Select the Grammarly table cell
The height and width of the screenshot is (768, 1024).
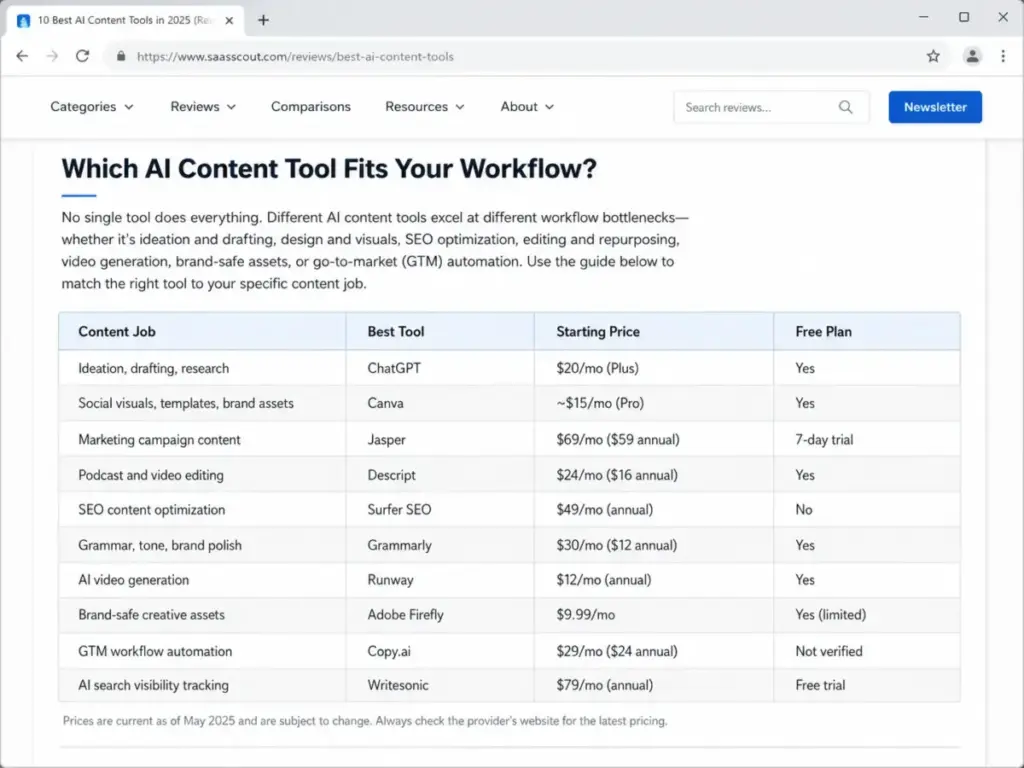click(x=440, y=545)
